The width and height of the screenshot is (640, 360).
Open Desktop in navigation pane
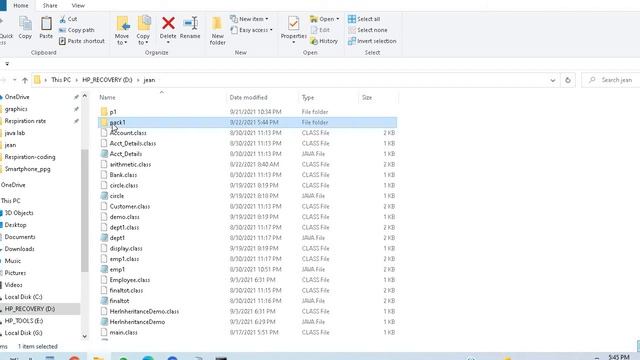click(16, 225)
